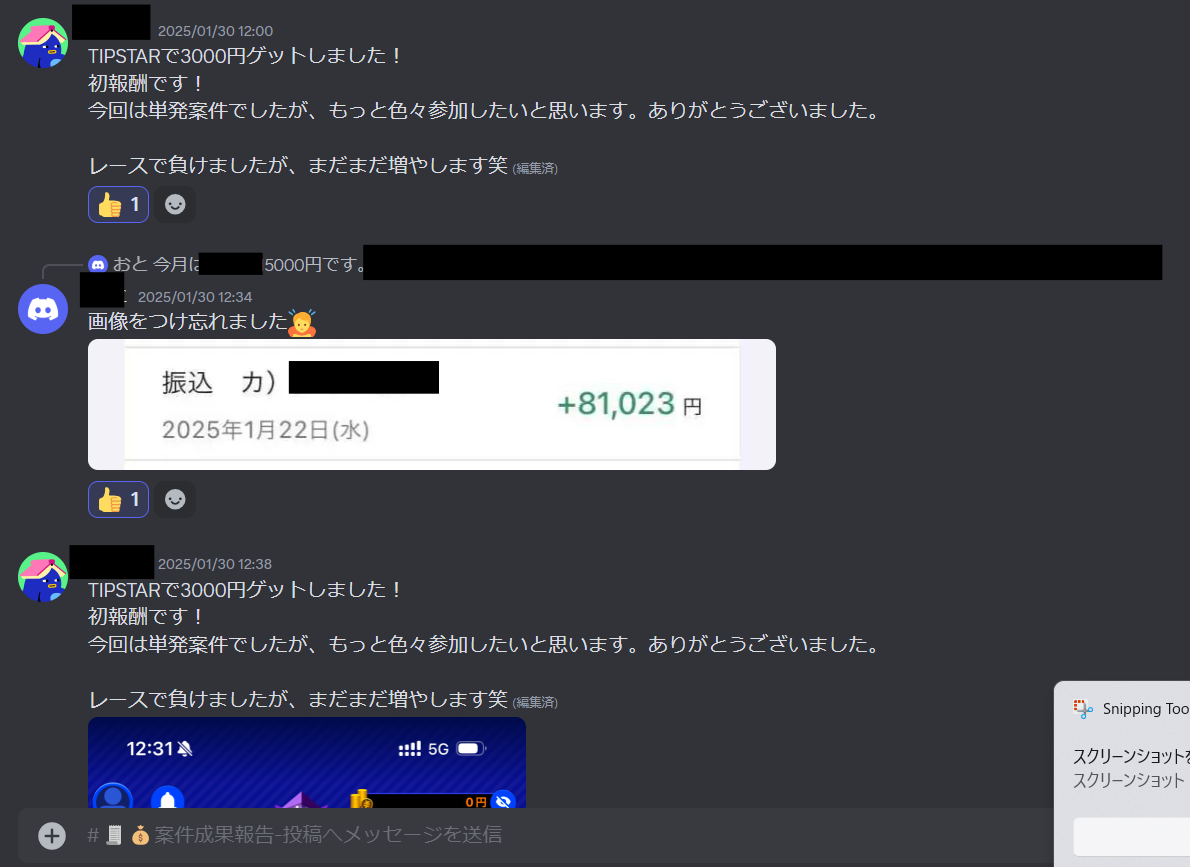
Task: Click the bird avatar at 12:38 message
Action: (x=43, y=577)
